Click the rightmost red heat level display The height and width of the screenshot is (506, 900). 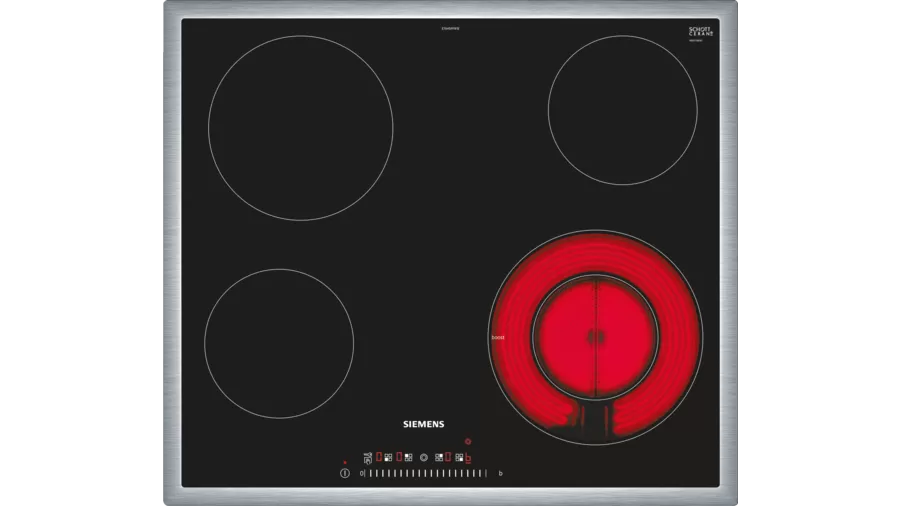pyautogui.click(x=467, y=458)
